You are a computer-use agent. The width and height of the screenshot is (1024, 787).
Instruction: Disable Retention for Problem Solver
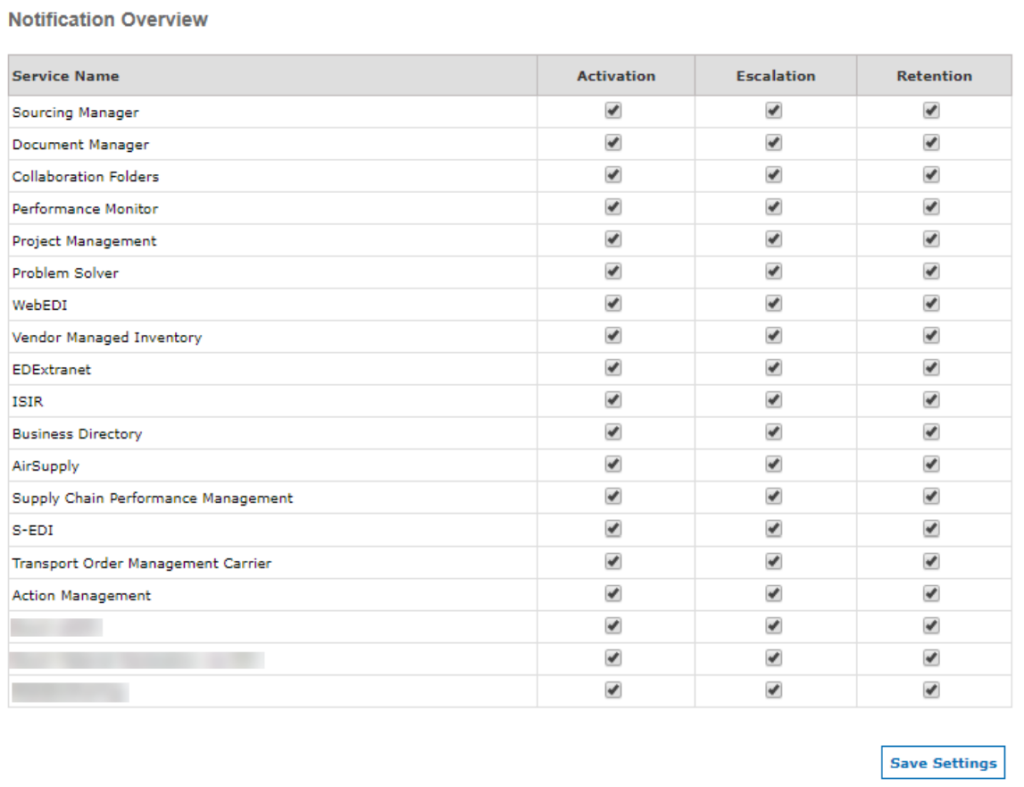(x=931, y=271)
